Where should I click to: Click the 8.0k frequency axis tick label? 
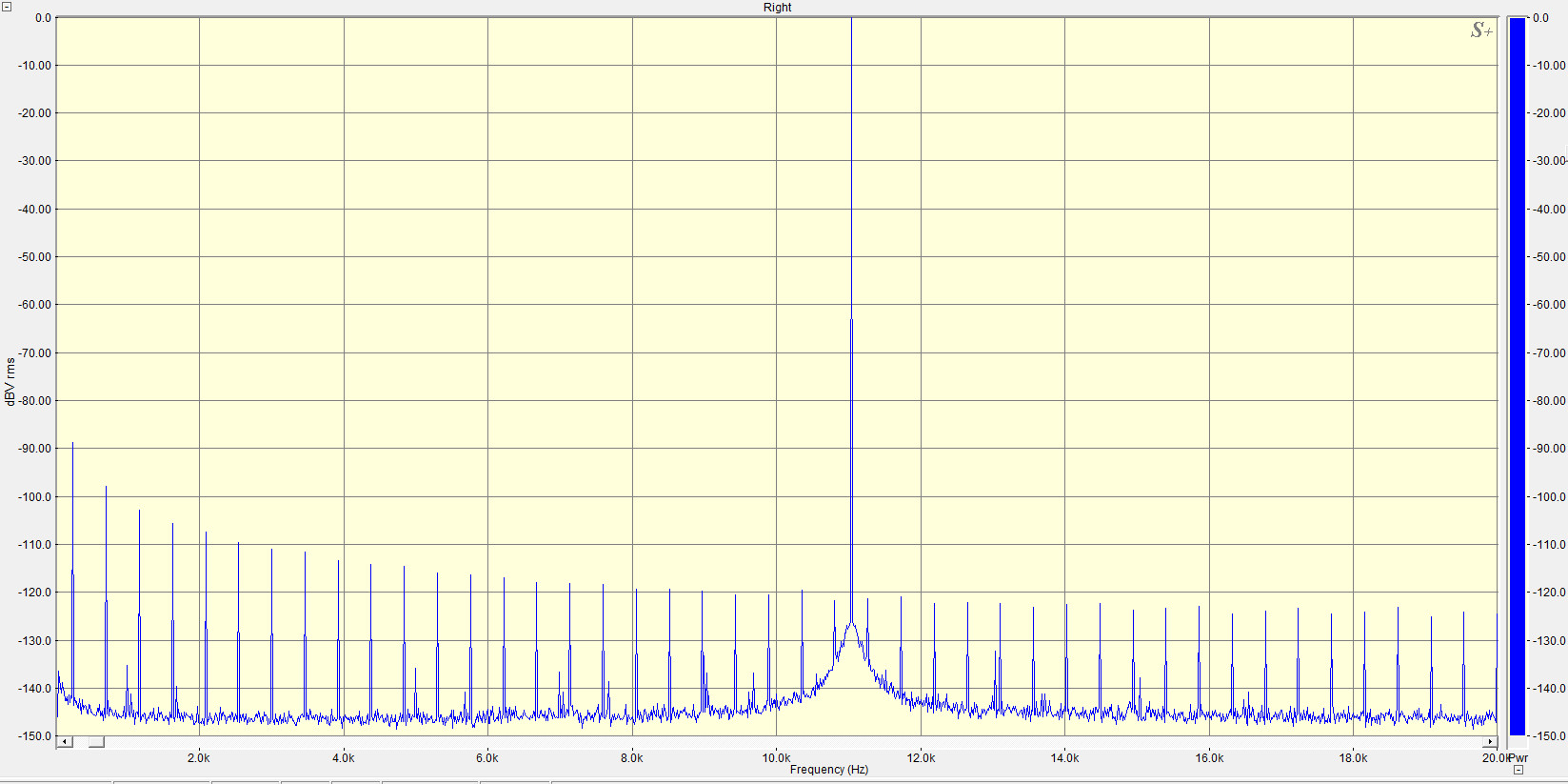tap(632, 758)
